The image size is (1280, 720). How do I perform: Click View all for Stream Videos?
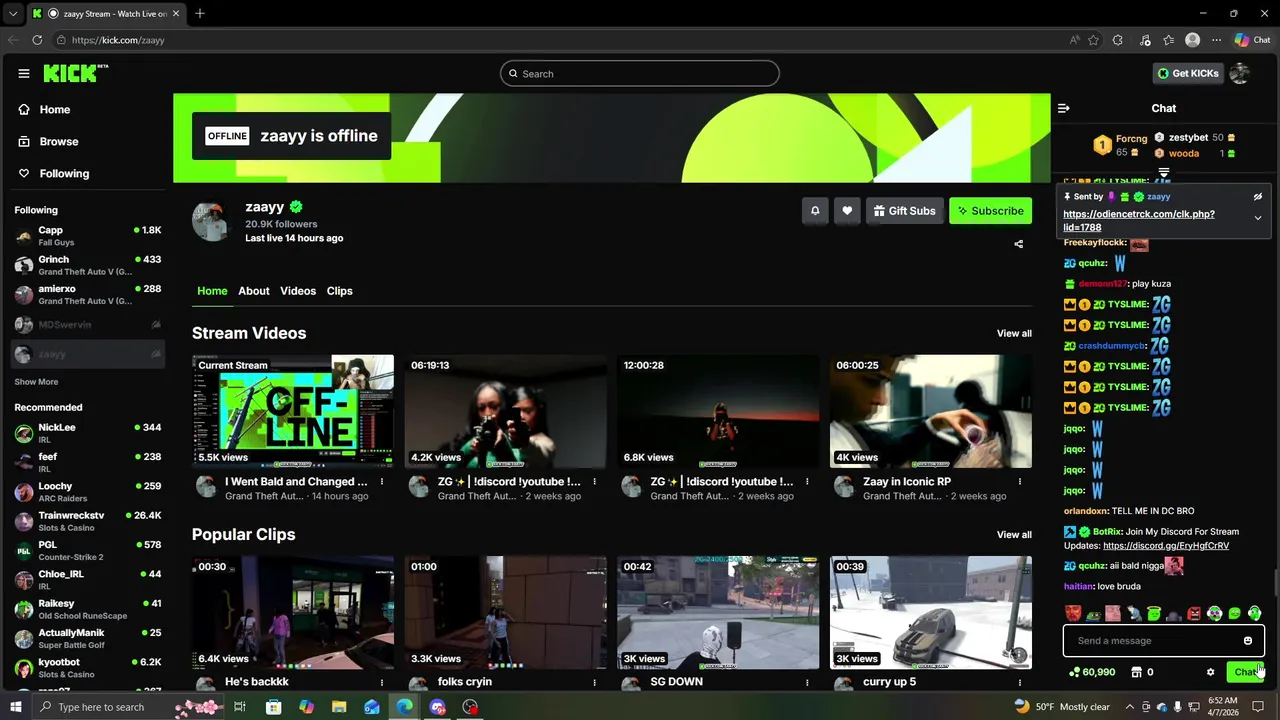(1014, 334)
